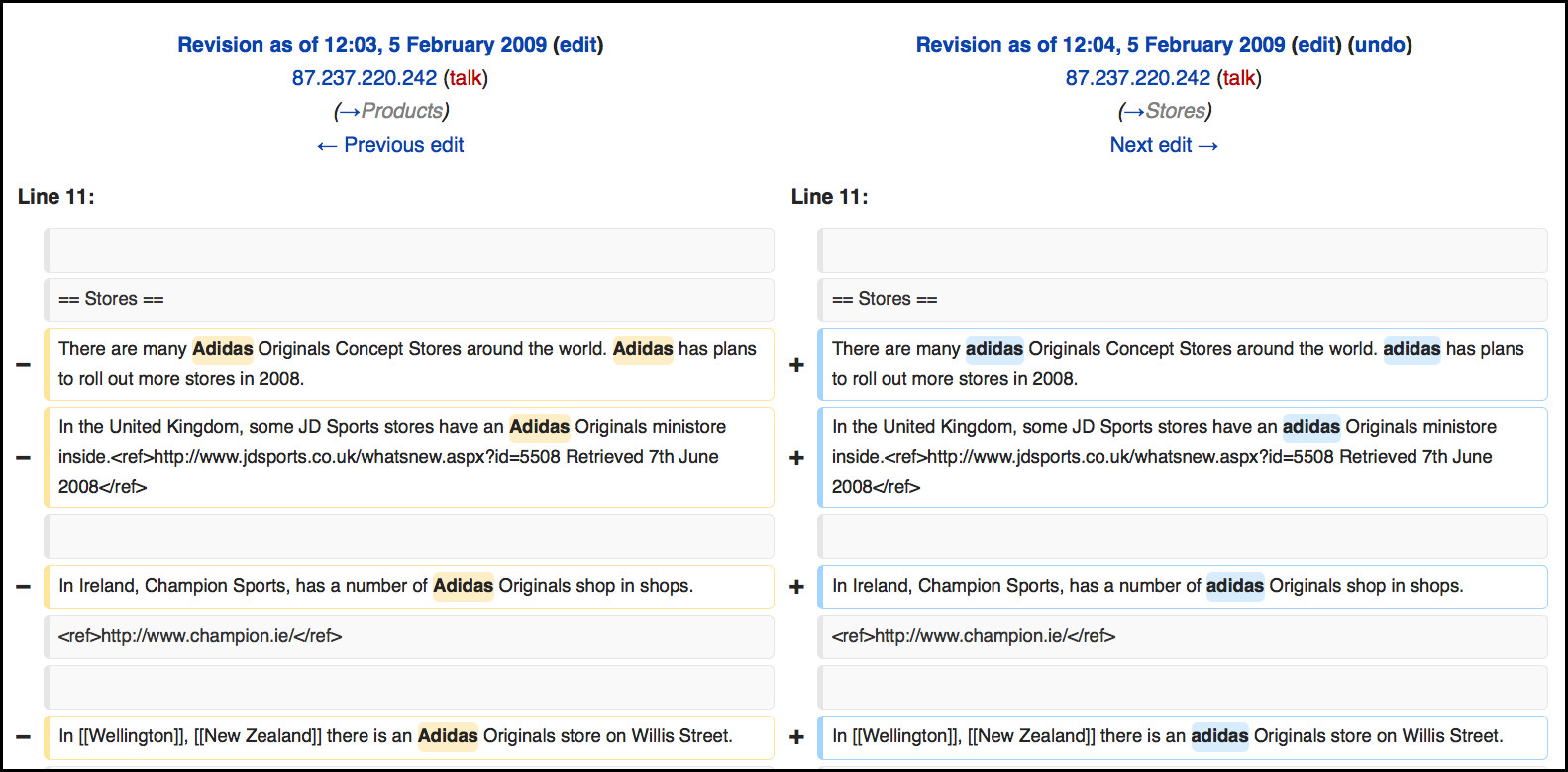Click highlighted 'adidas' in new Ireland Champion Sports row
The image size is (1568, 772).
pos(1235,586)
